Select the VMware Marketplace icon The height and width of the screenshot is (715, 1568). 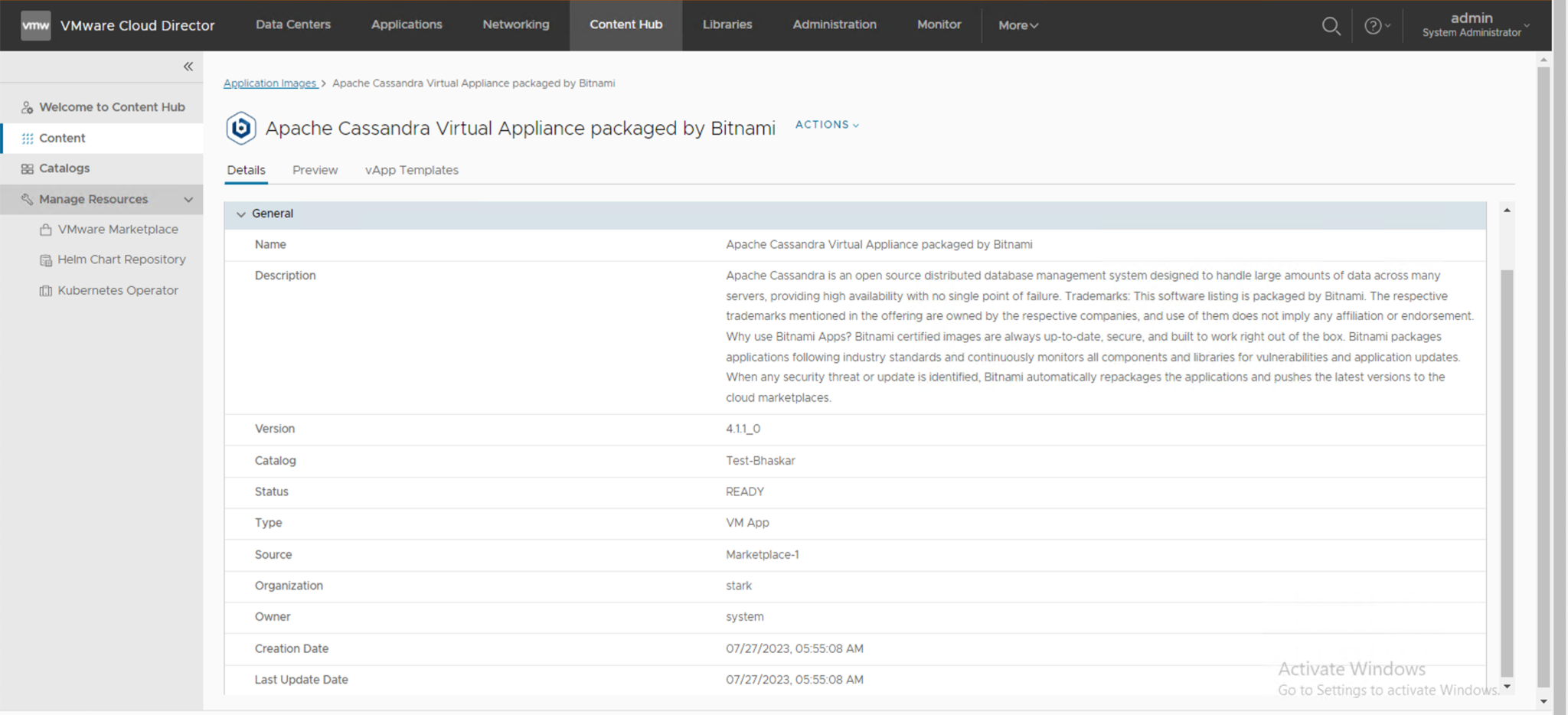pos(45,229)
